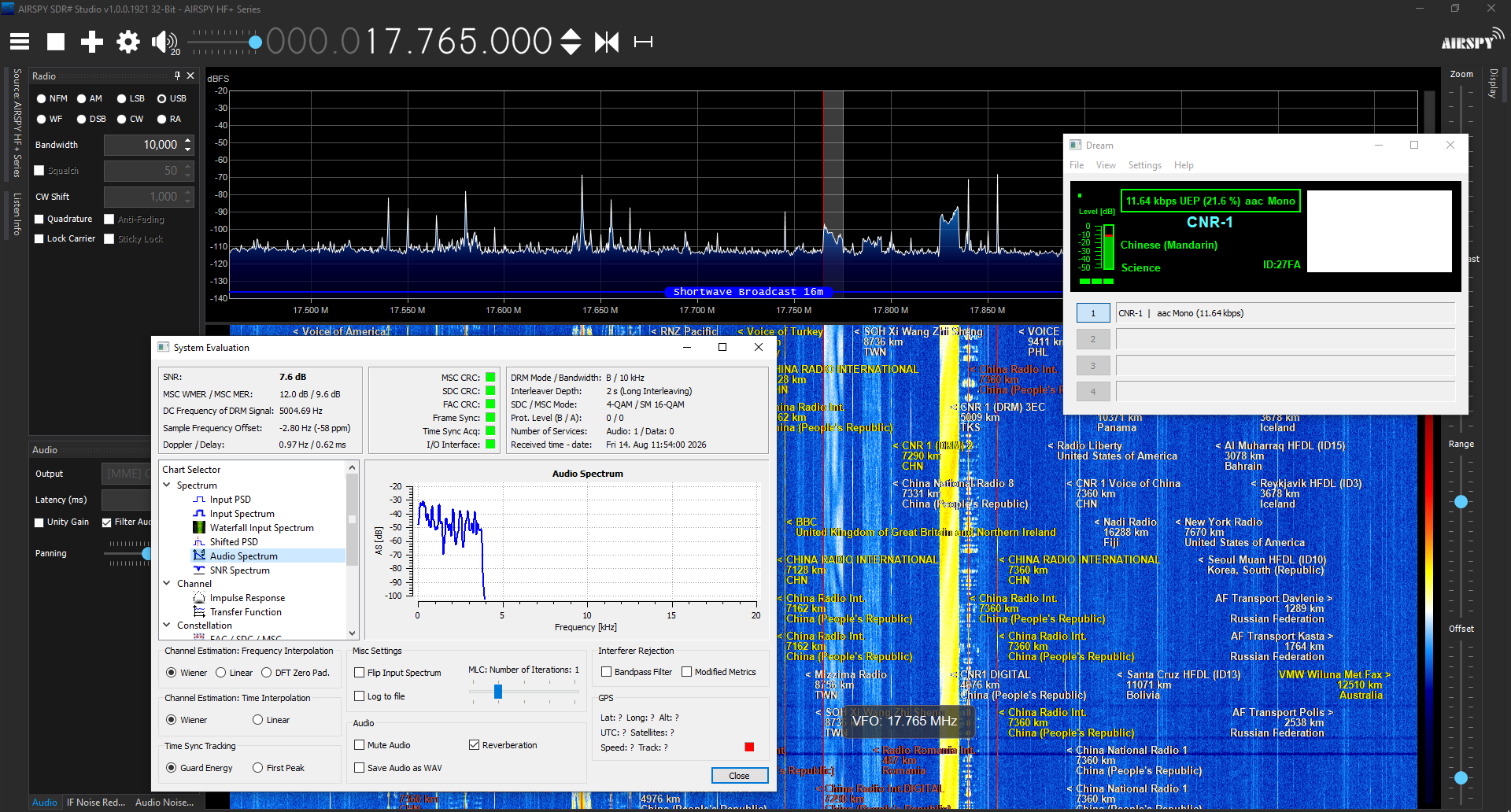The width and height of the screenshot is (1511, 812).
Task: Click the center tuning style icon
Action: tap(607, 42)
